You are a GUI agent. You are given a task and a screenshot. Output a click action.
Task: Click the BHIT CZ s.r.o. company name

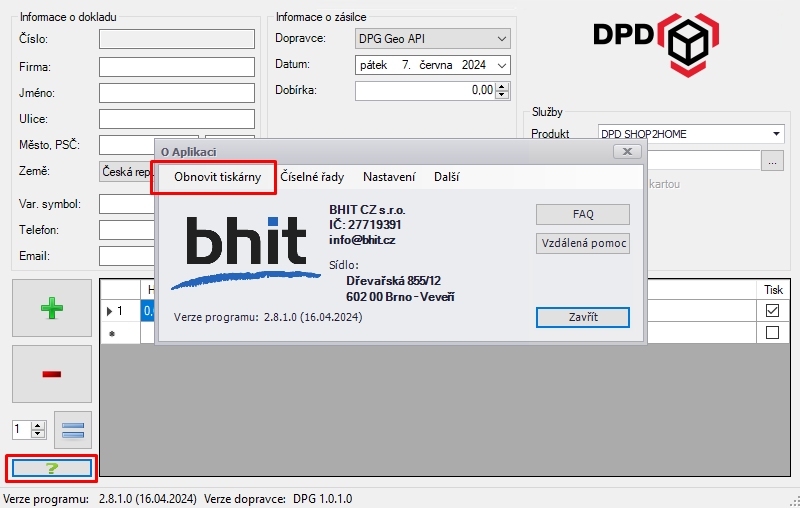tap(367, 210)
